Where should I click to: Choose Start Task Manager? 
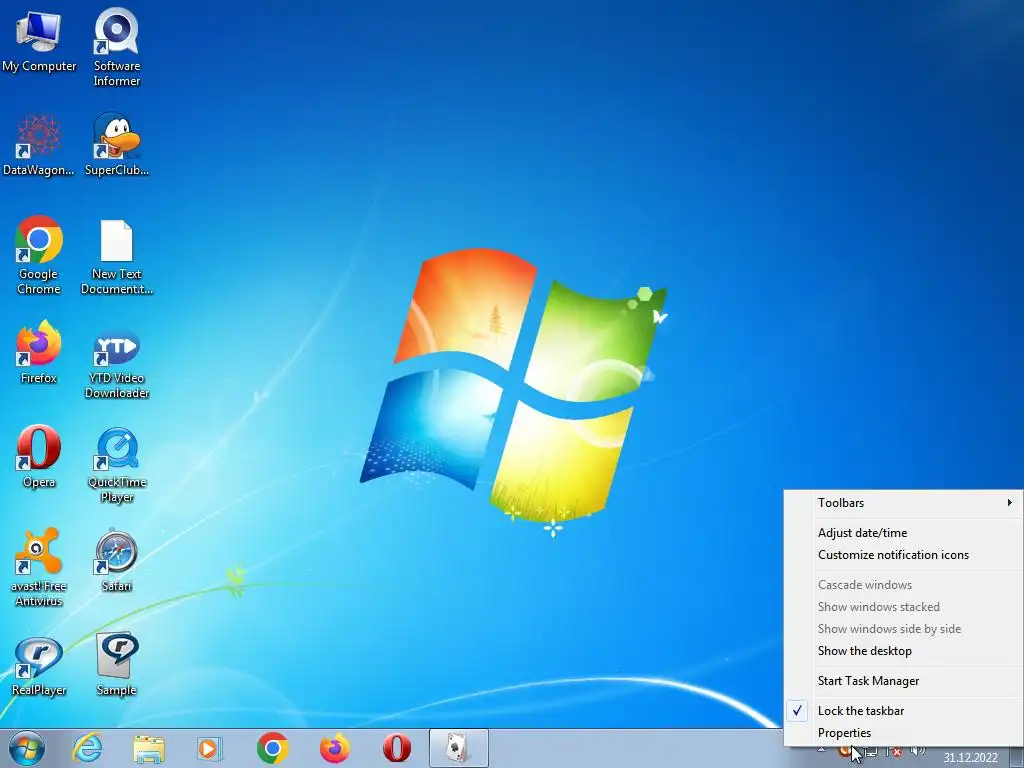tap(903, 681)
